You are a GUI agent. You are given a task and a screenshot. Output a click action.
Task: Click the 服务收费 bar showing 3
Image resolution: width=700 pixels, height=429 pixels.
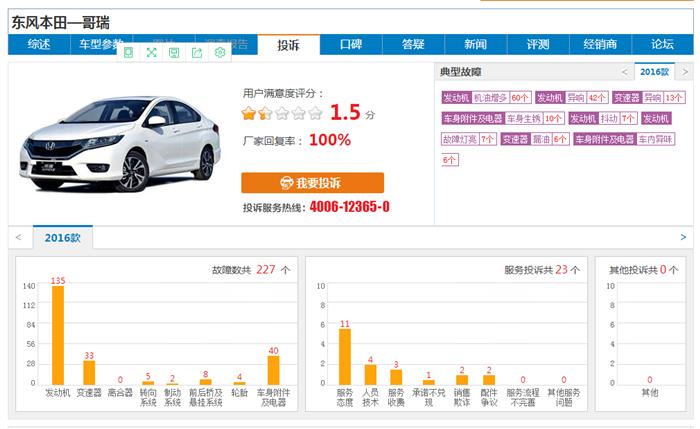[396, 377]
